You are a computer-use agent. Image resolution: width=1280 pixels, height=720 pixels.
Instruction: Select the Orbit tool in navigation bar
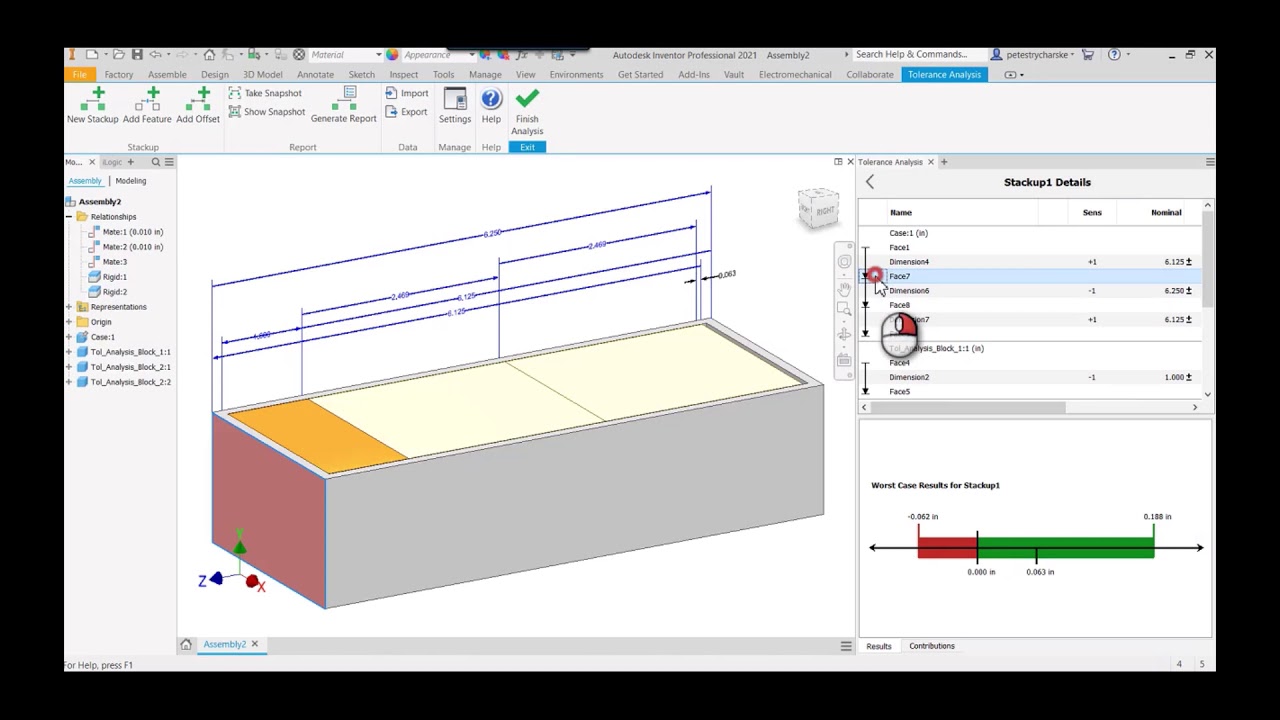pos(844,333)
